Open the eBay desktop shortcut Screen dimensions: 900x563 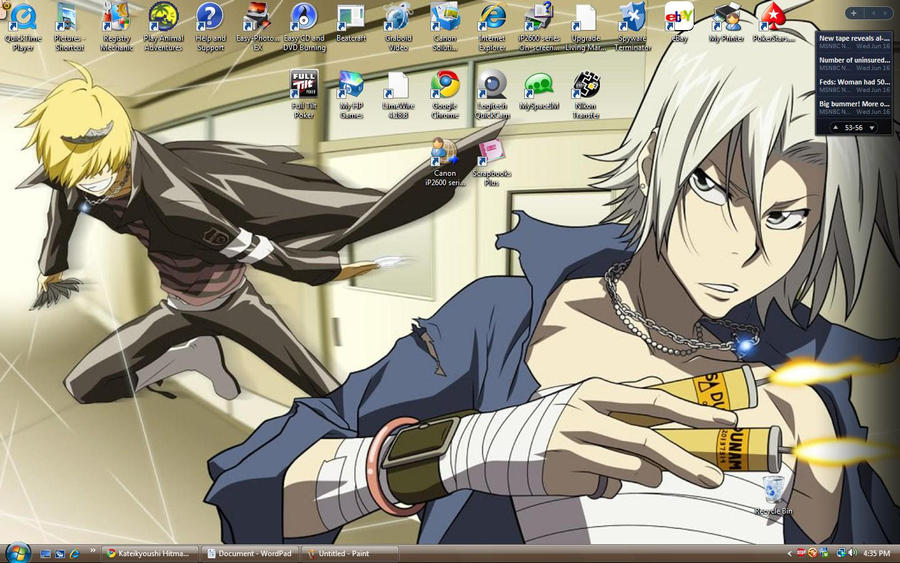coord(679,23)
